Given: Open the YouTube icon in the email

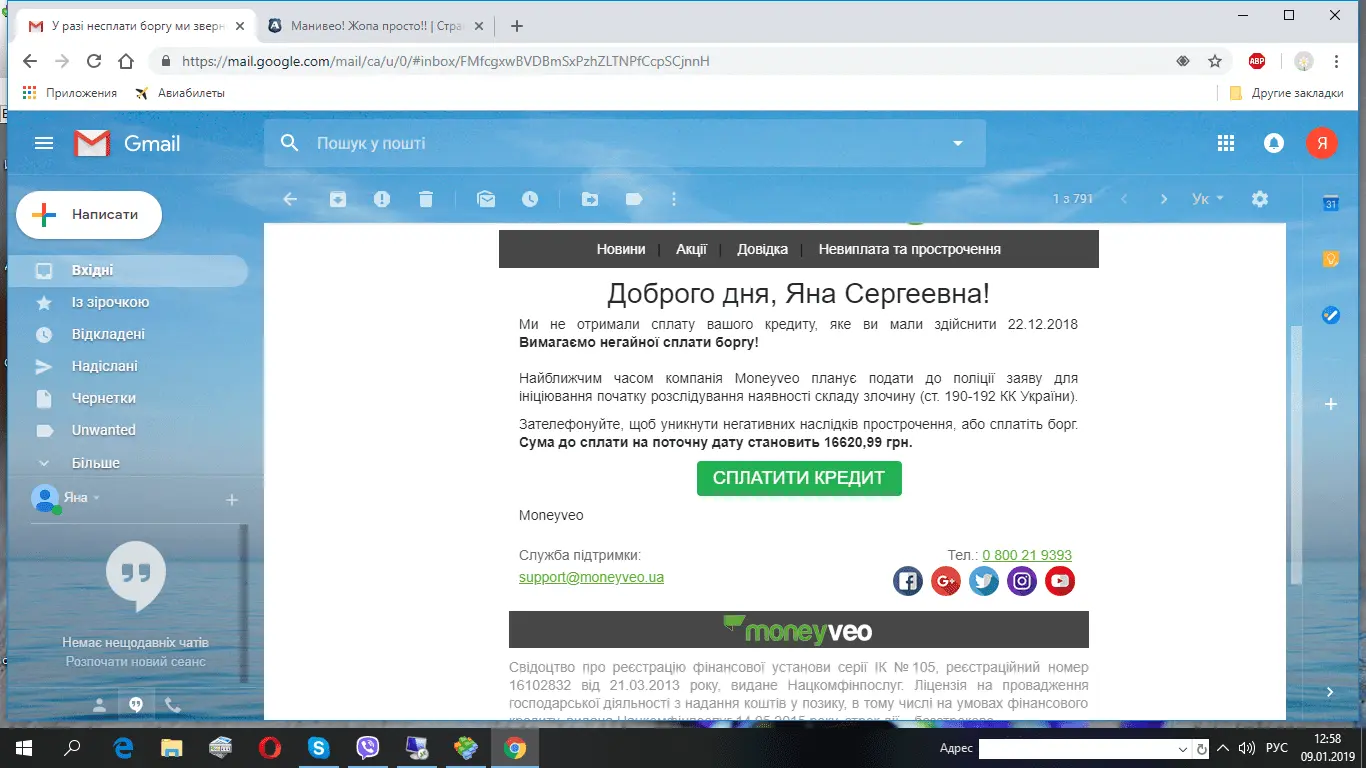Looking at the screenshot, I should pyautogui.click(x=1060, y=581).
